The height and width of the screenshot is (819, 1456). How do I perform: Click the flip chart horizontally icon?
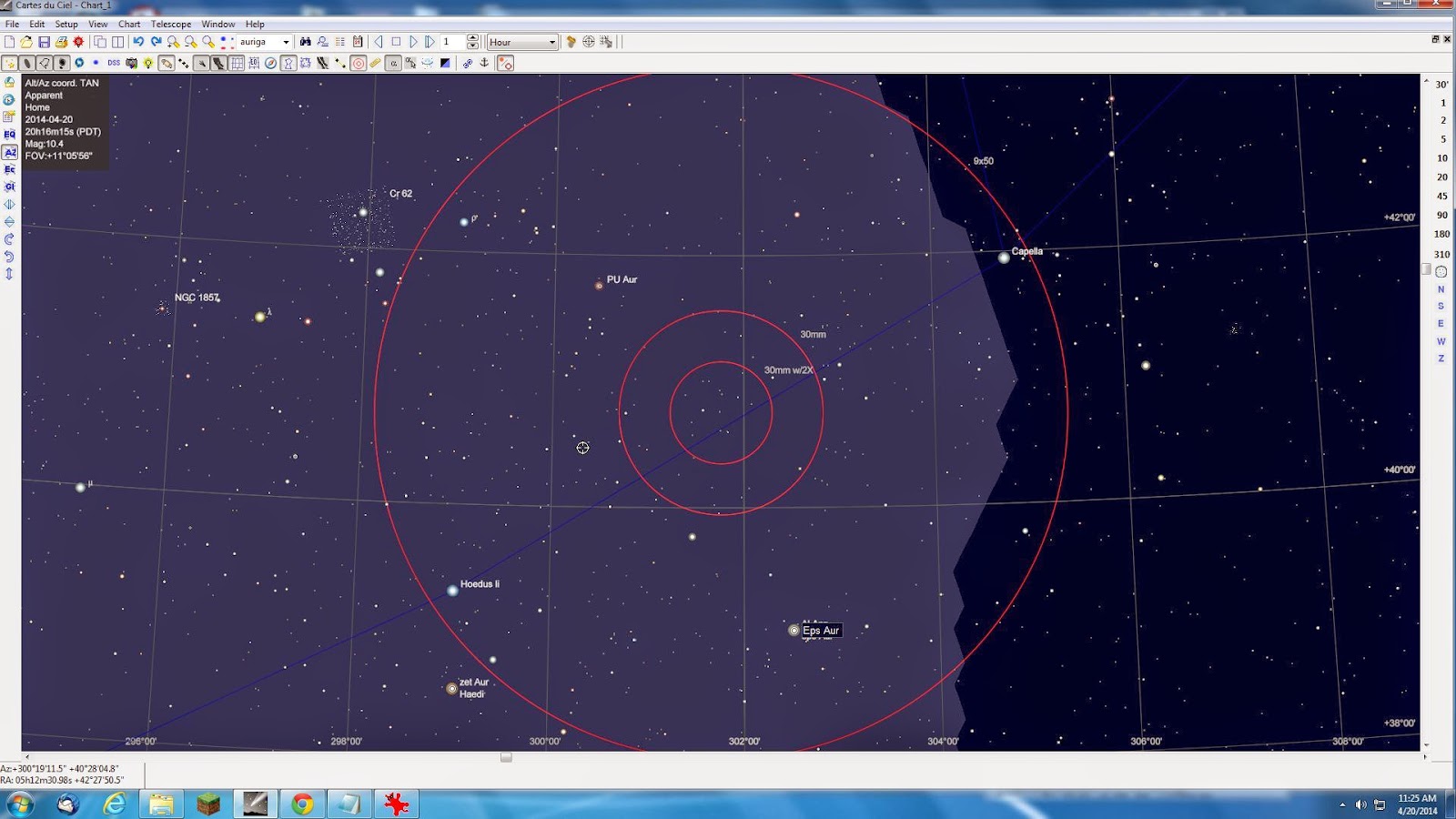pos(9,204)
